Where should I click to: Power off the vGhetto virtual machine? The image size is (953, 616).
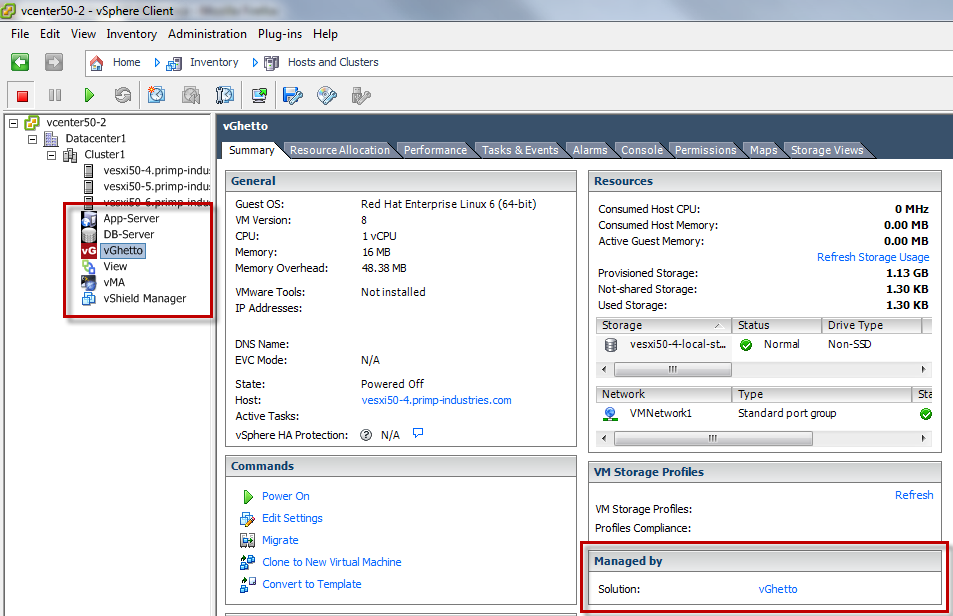[21, 95]
